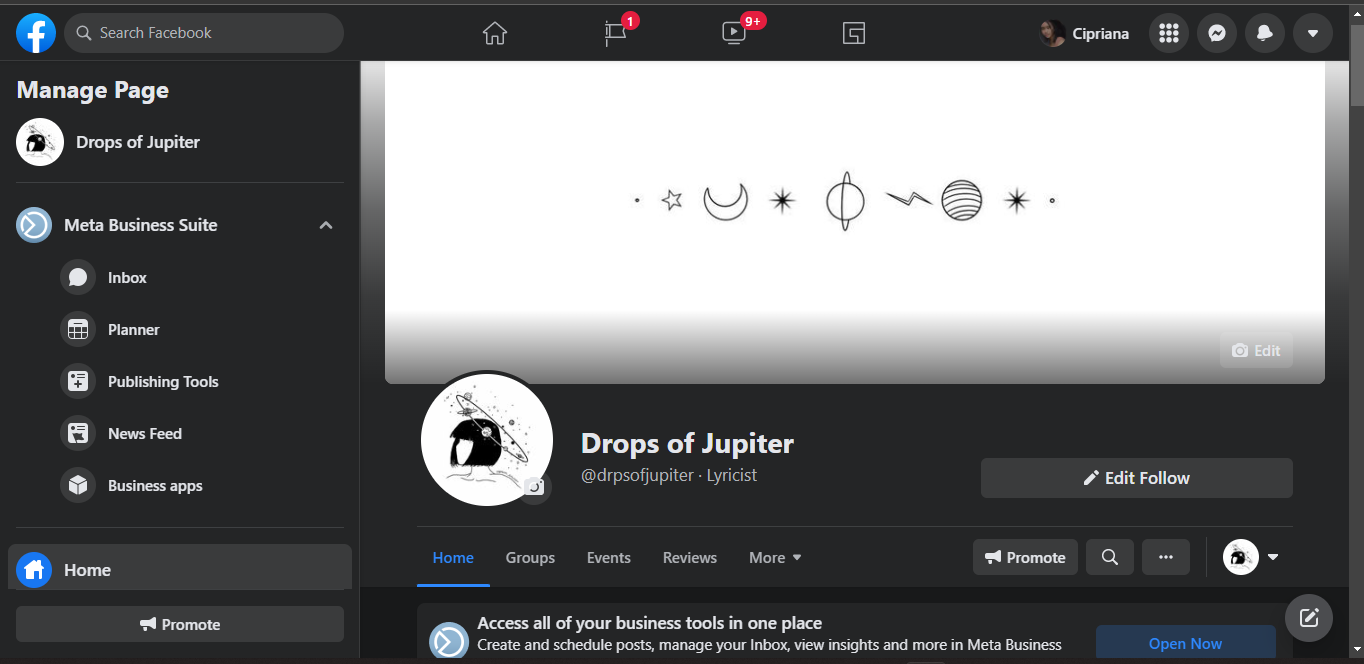Open the Pages flag icon with notification
The width and height of the screenshot is (1364, 664).
615,33
